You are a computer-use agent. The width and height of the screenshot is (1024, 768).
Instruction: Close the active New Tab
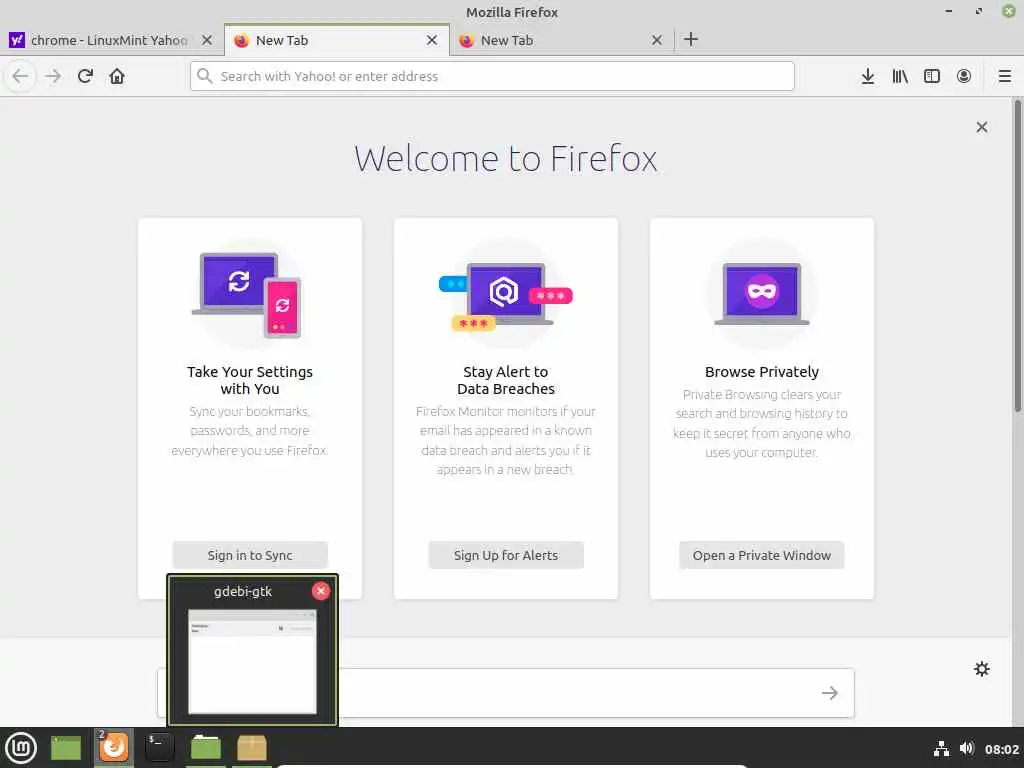click(x=432, y=40)
